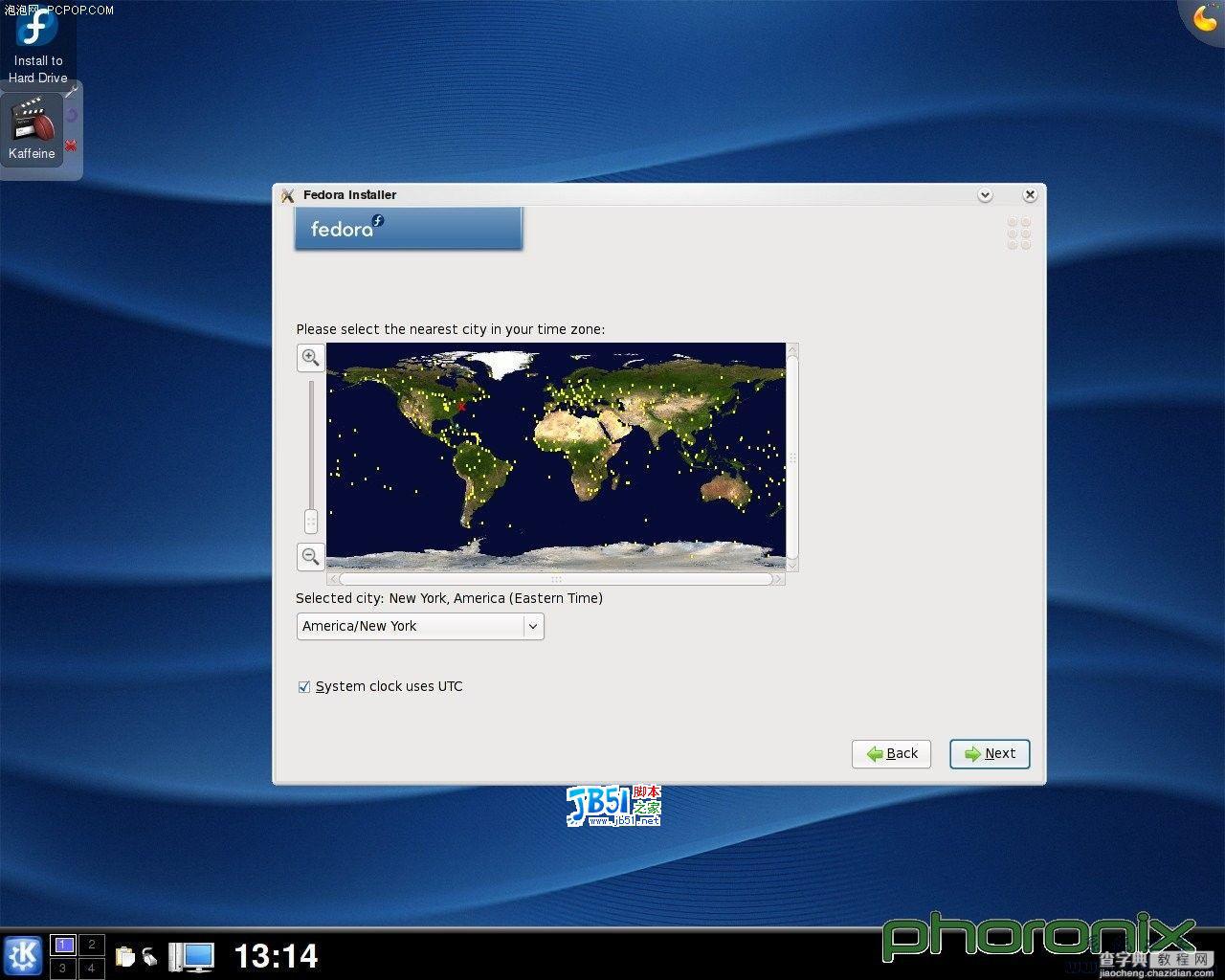Click the Back button
This screenshot has height=980, width=1225.
point(891,753)
